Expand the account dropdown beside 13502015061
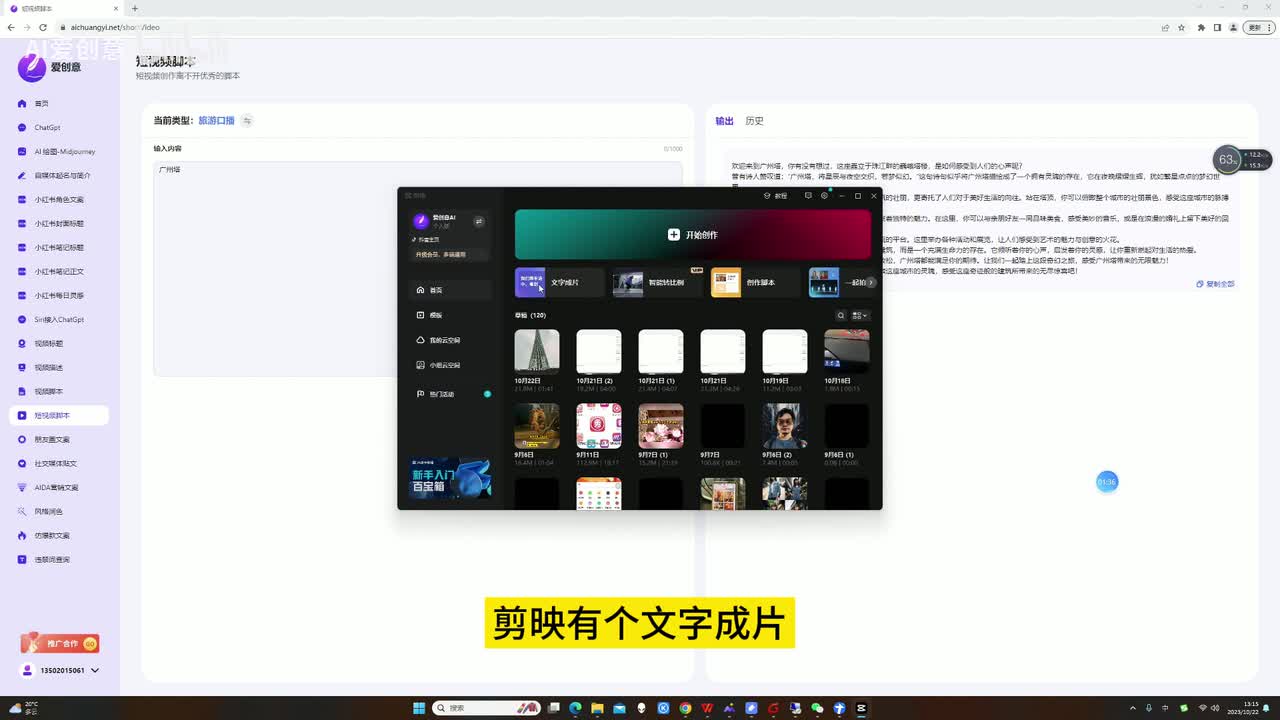 click(x=95, y=670)
